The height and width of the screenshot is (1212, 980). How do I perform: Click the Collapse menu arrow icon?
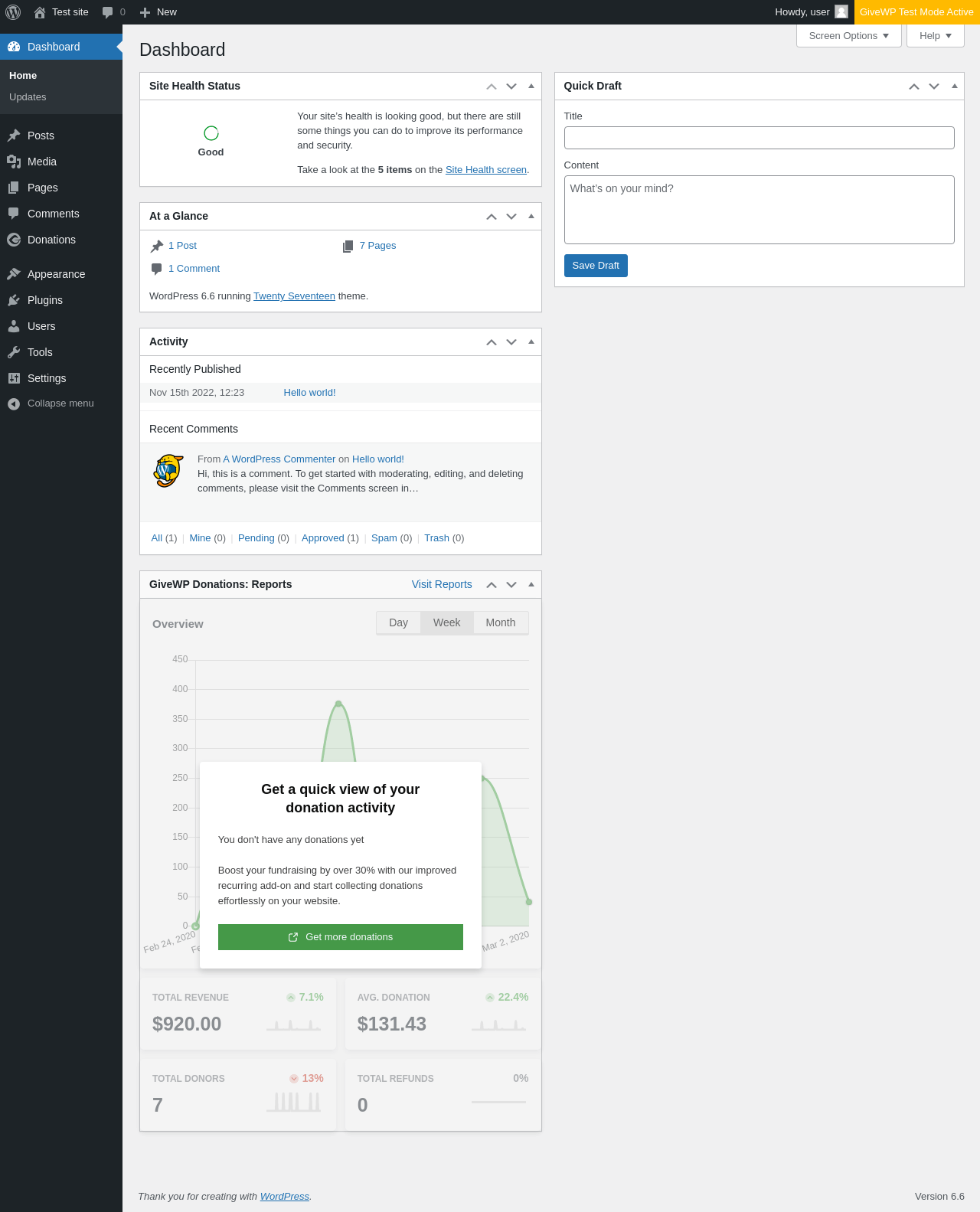coord(14,403)
